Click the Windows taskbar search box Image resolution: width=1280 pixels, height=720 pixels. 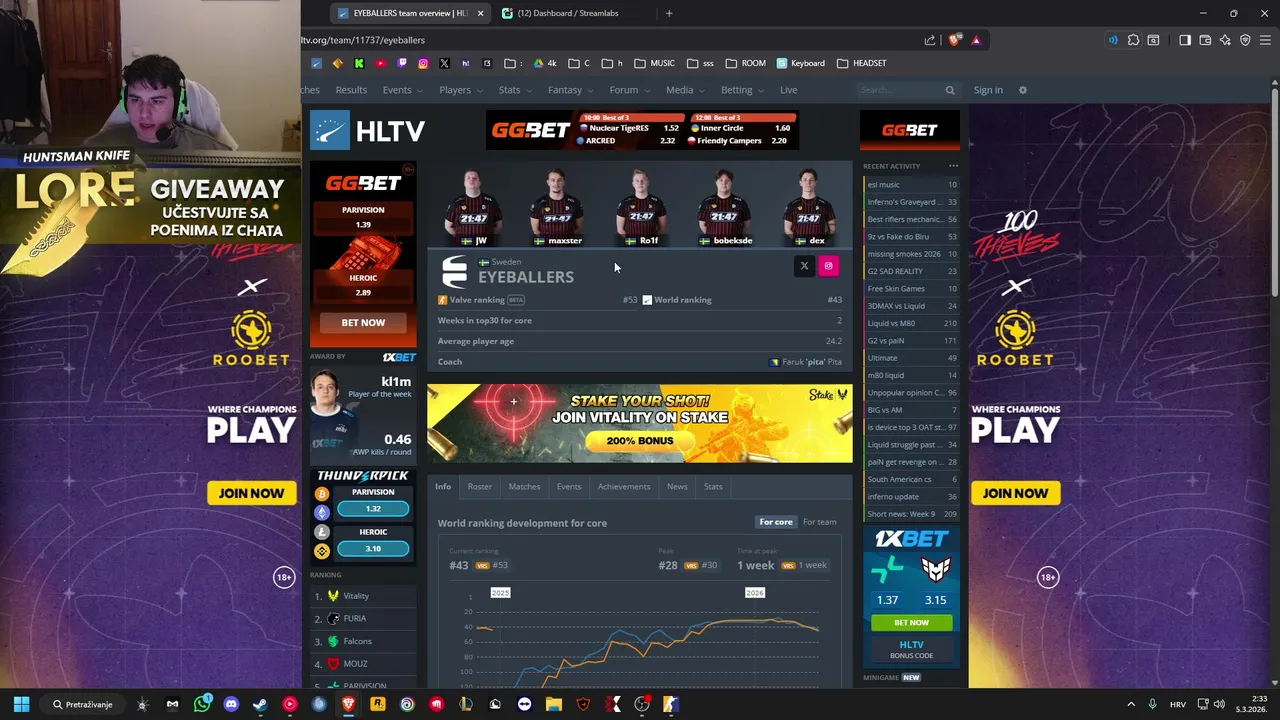84,704
